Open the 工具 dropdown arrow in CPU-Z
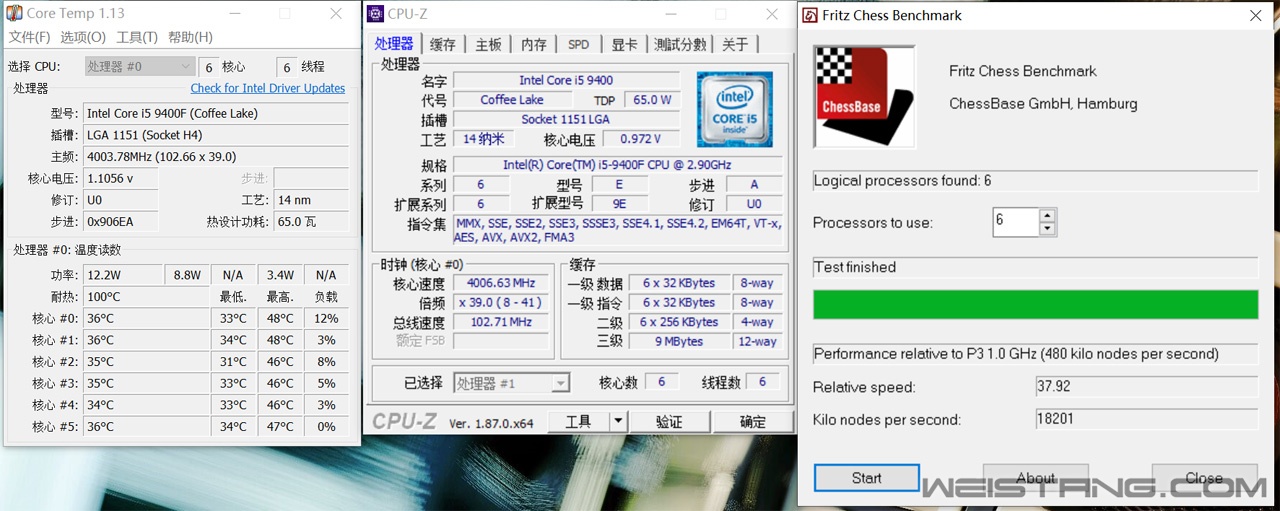1280x511 pixels. (x=618, y=422)
